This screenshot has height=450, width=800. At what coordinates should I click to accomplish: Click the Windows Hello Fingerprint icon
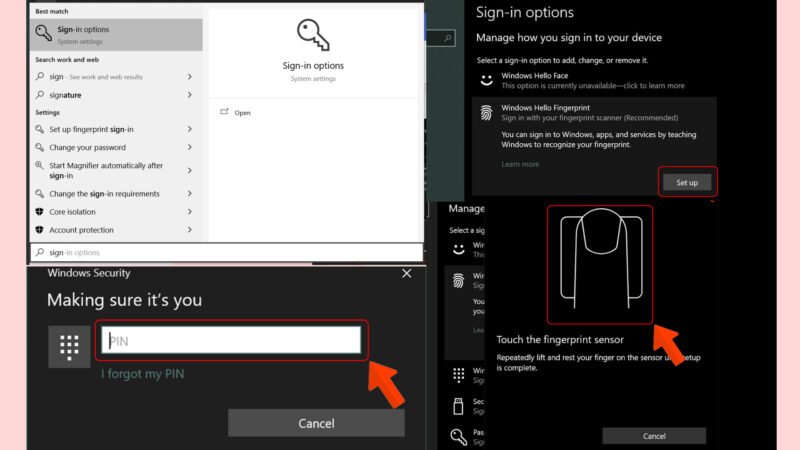click(486, 112)
